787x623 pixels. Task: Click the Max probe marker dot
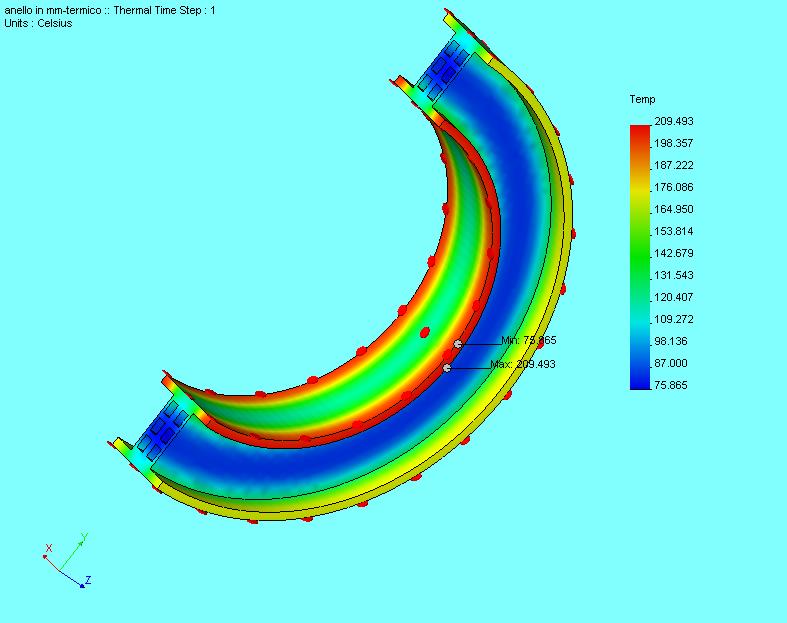[447, 368]
